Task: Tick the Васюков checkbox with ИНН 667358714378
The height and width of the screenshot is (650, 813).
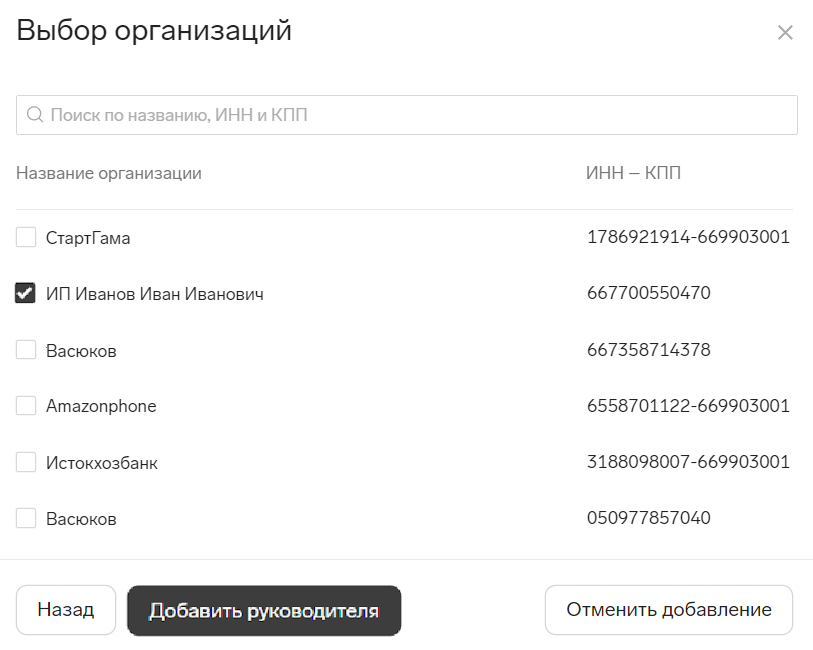Action: [x=26, y=350]
